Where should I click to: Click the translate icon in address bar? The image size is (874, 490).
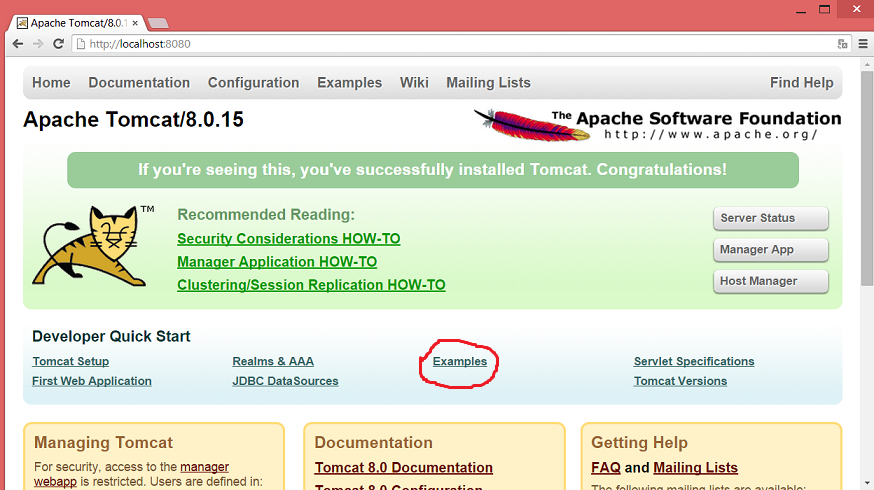tap(842, 44)
